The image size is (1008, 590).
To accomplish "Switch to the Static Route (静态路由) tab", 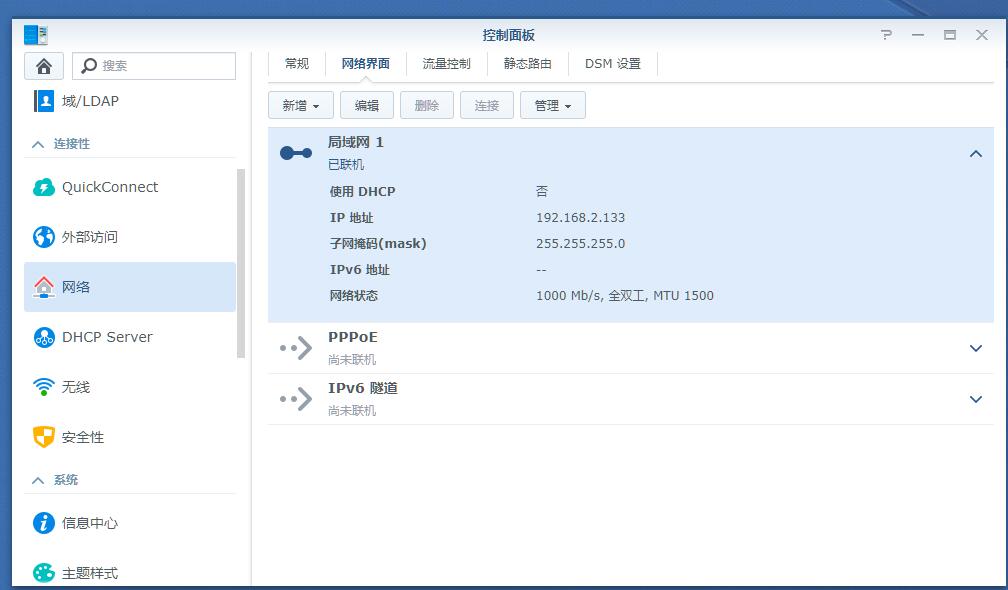I will click(527, 64).
